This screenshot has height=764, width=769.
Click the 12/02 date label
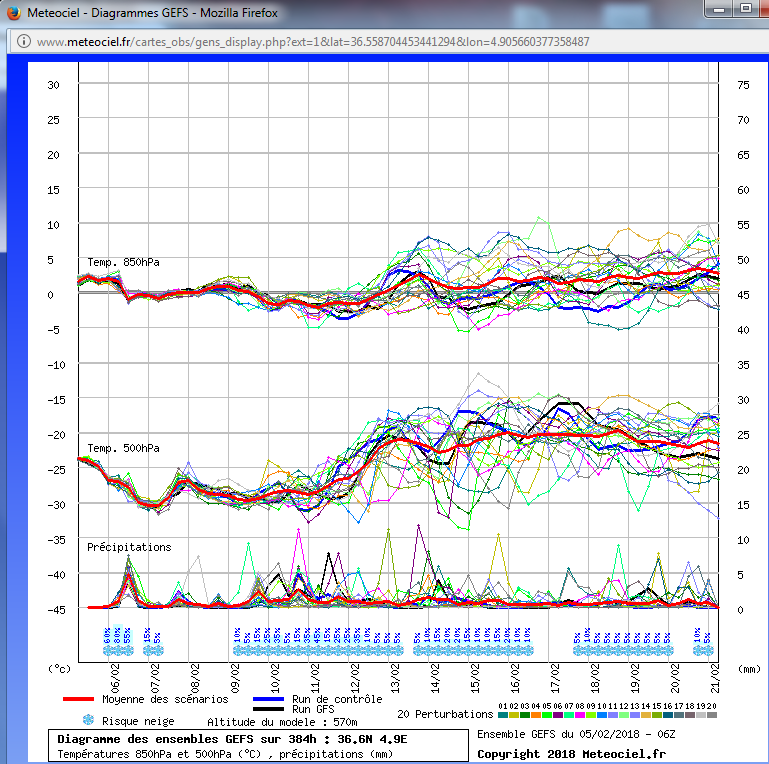click(x=355, y=678)
